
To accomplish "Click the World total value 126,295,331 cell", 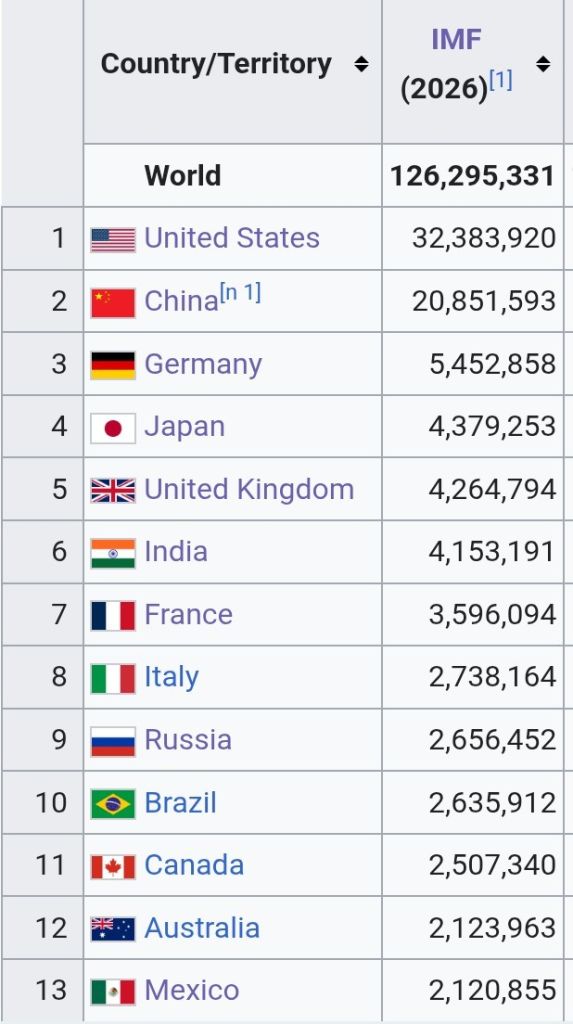I will click(x=473, y=175).
